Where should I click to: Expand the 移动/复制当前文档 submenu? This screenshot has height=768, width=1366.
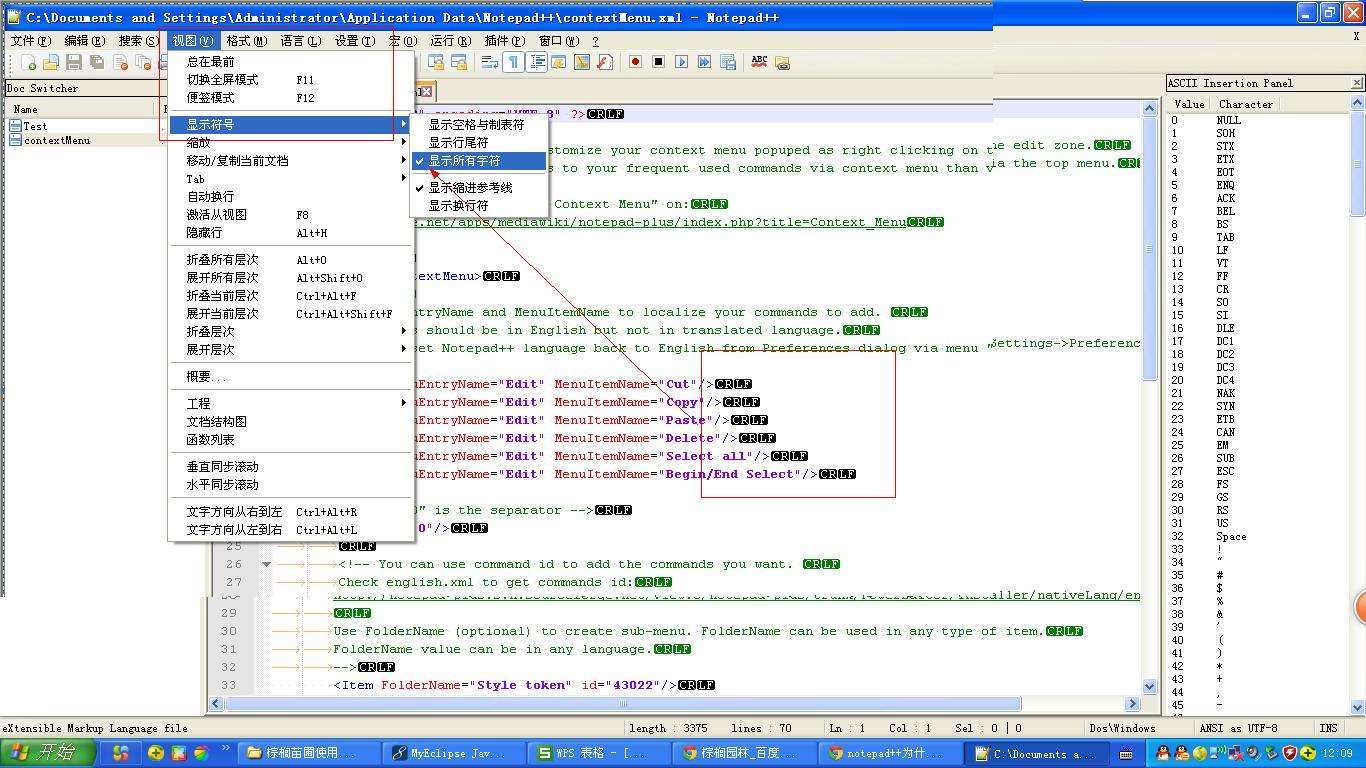(290, 161)
